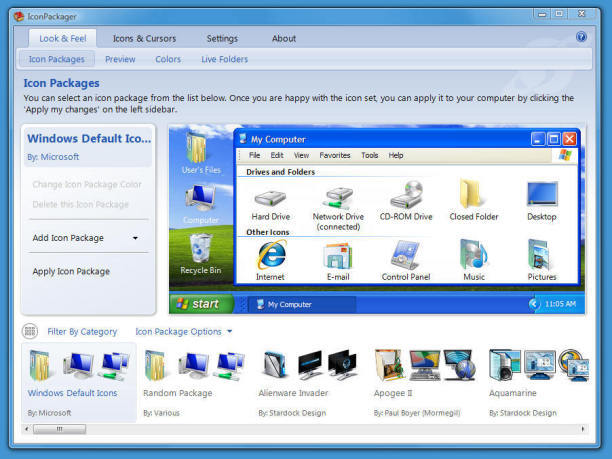The height and width of the screenshot is (459, 612).
Task: Click the Hard Drive icon in preview
Action: [270, 196]
